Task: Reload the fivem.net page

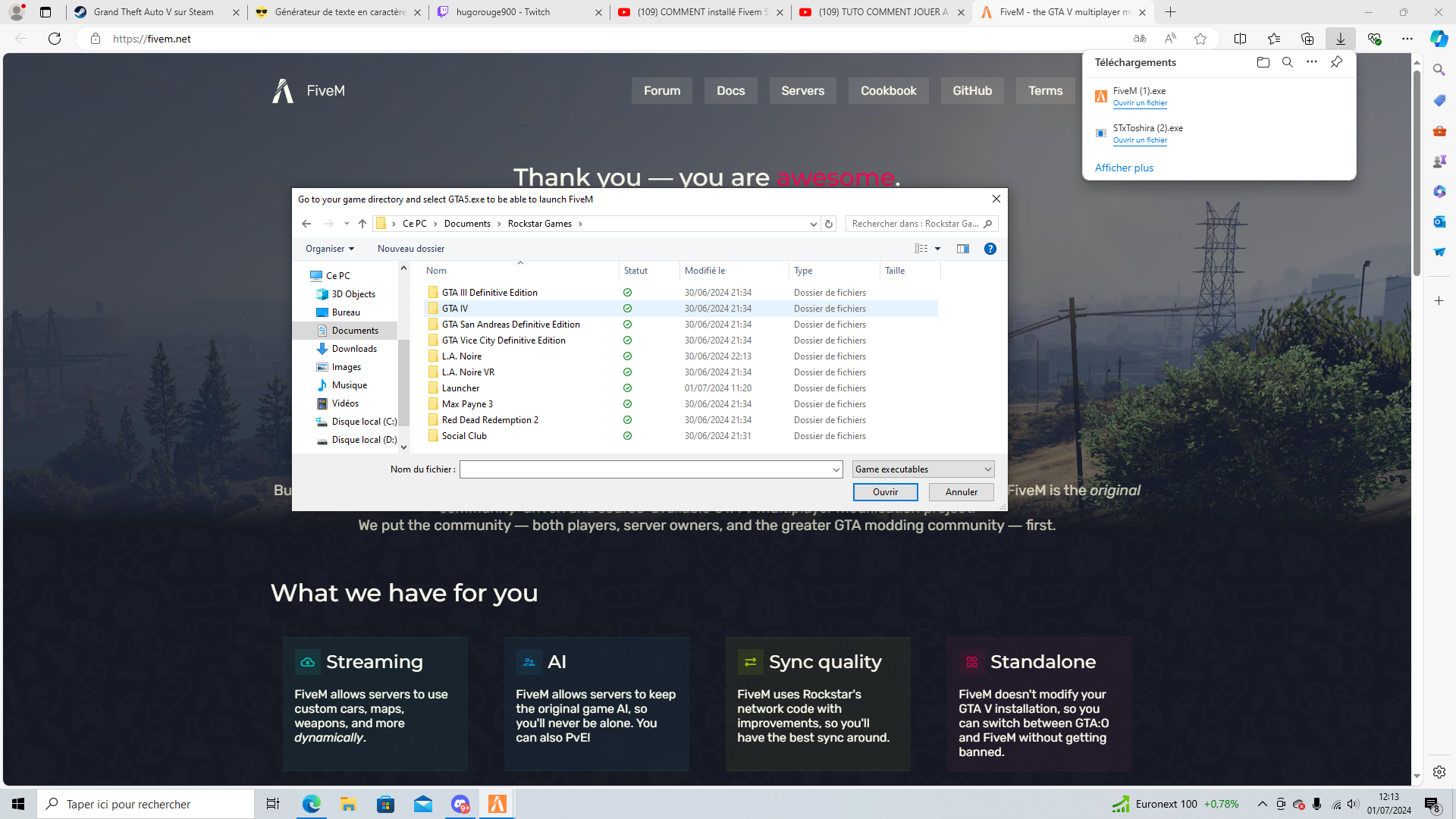Action: (x=55, y=39)
